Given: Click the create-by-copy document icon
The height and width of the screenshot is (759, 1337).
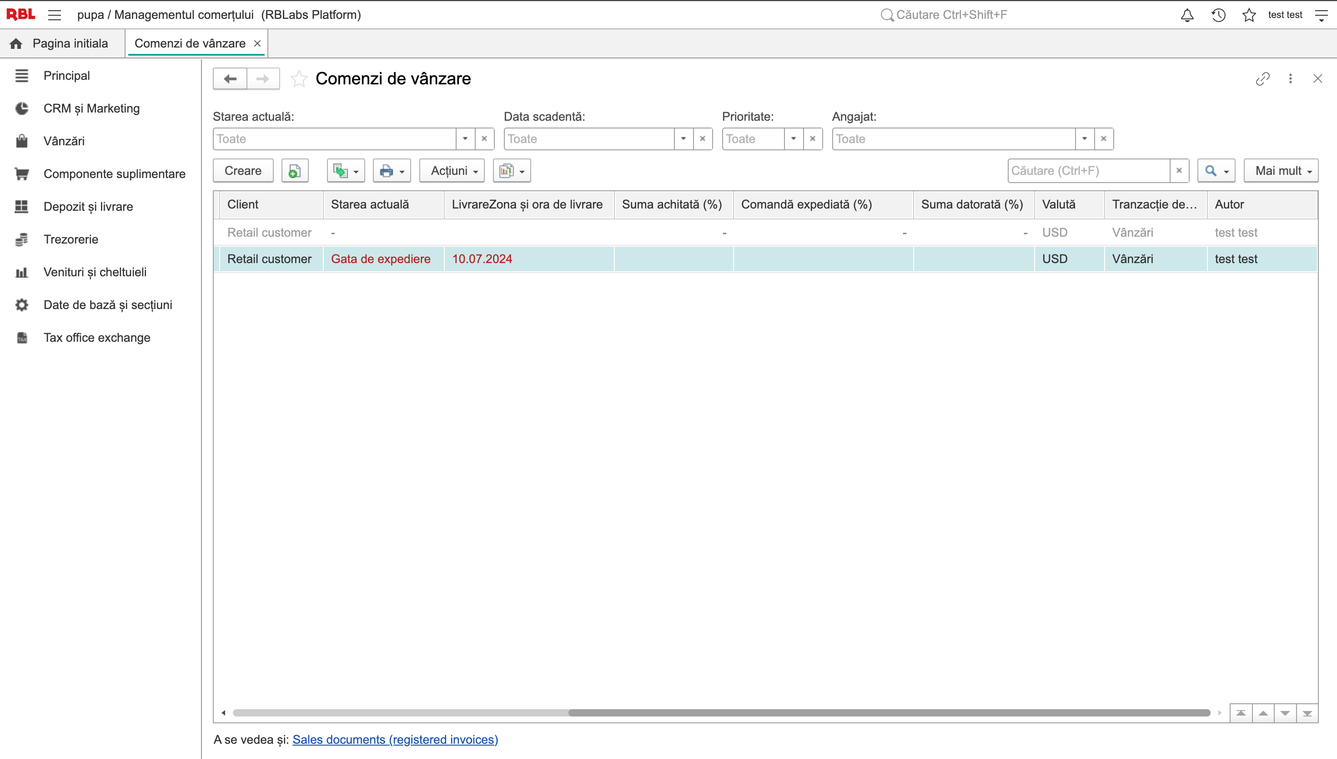Looking at the screenshot, I should pos(295,171).
